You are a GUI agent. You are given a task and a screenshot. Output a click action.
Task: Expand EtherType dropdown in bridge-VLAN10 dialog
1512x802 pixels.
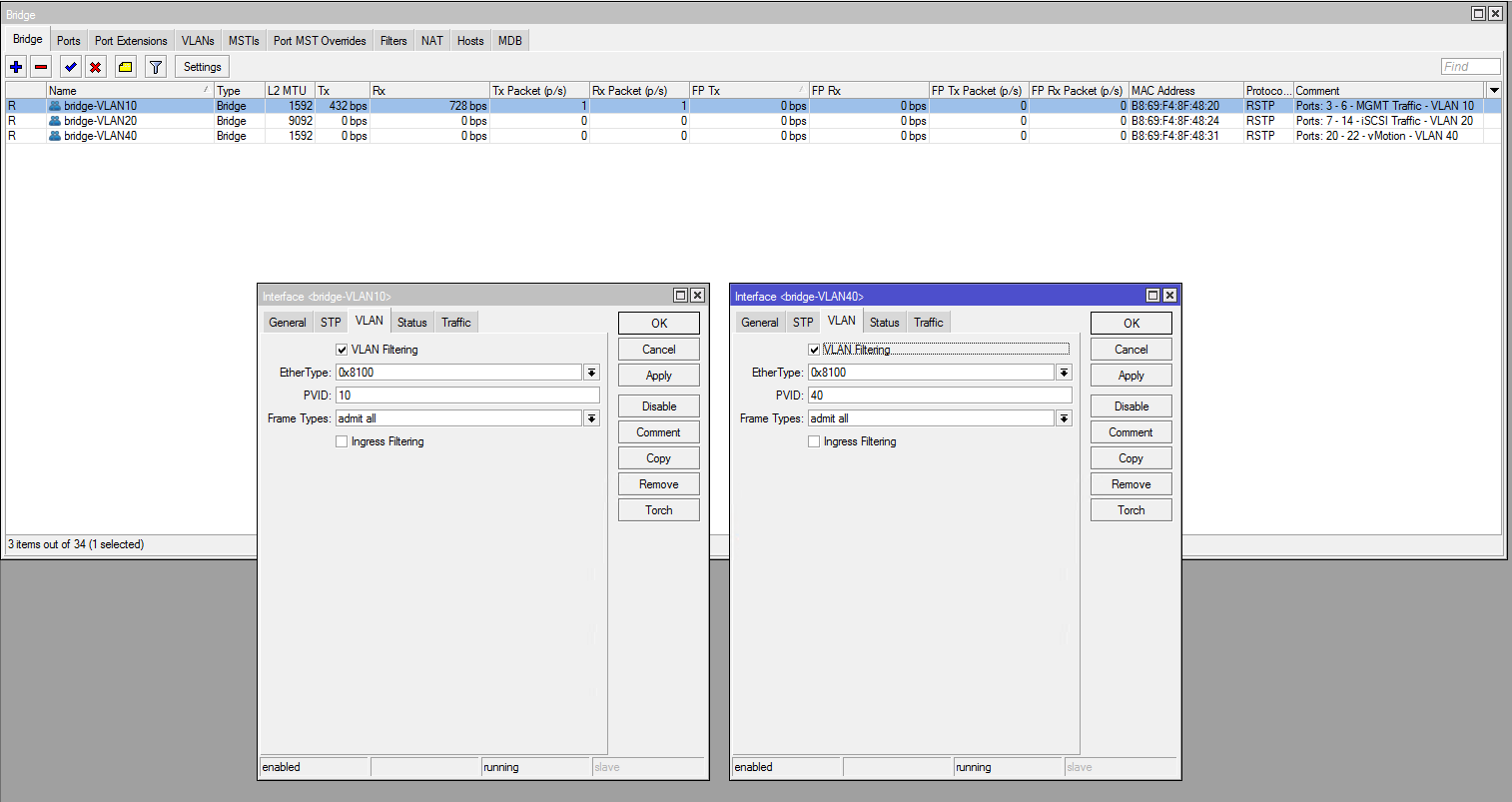[591, 373]
